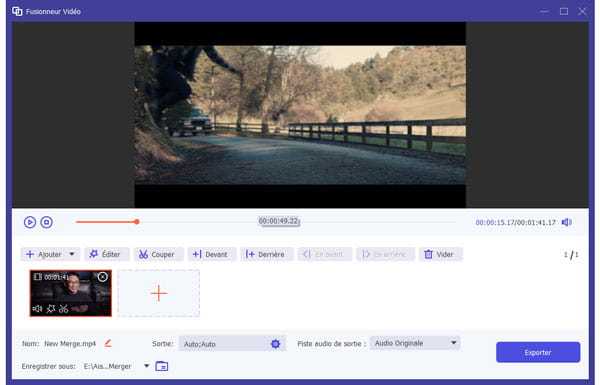
Task: Click the En avant move button
Action: [324, 254]
